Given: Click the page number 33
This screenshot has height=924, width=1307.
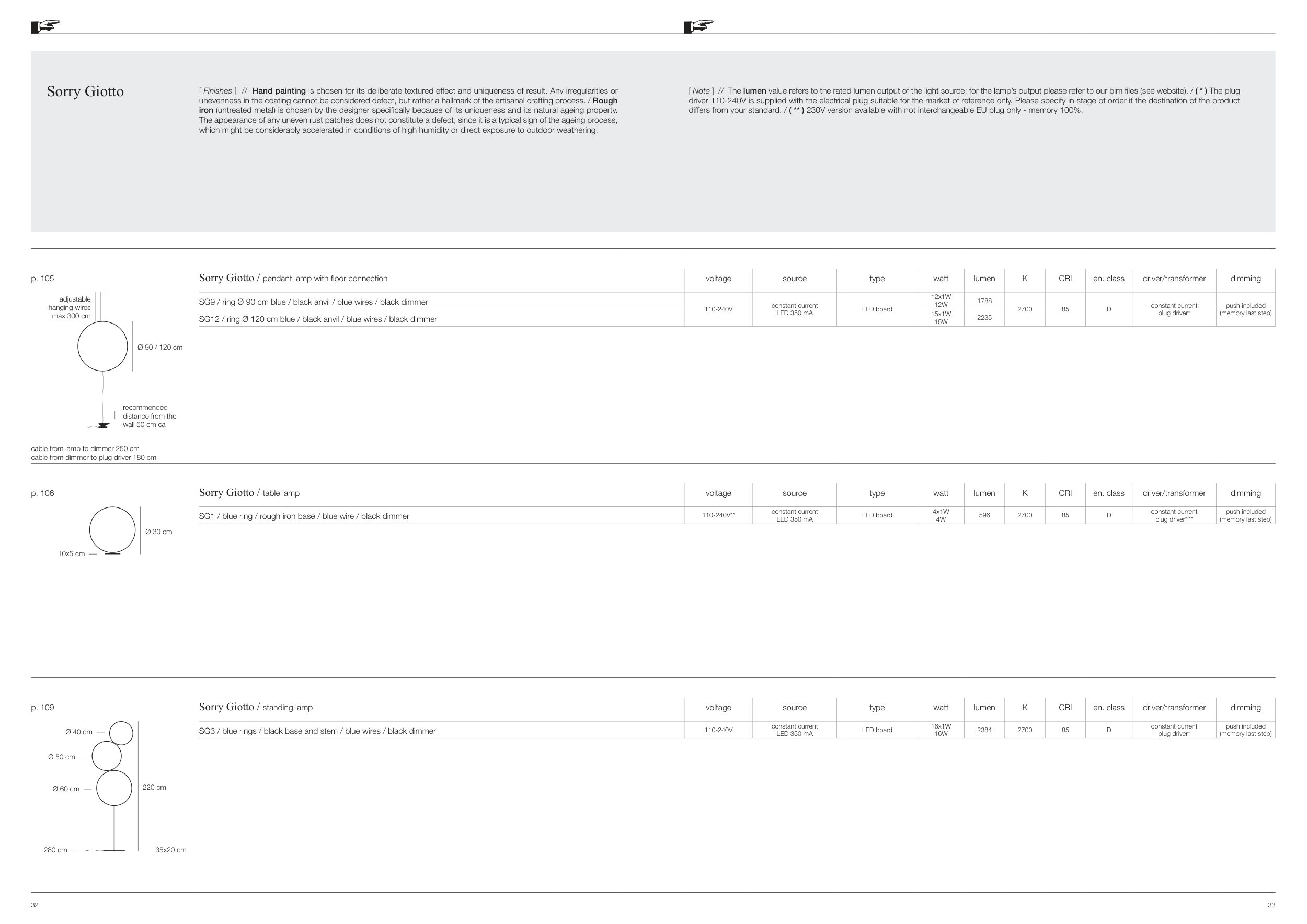Looking at the screenshot, I should tap(1271, 905).
